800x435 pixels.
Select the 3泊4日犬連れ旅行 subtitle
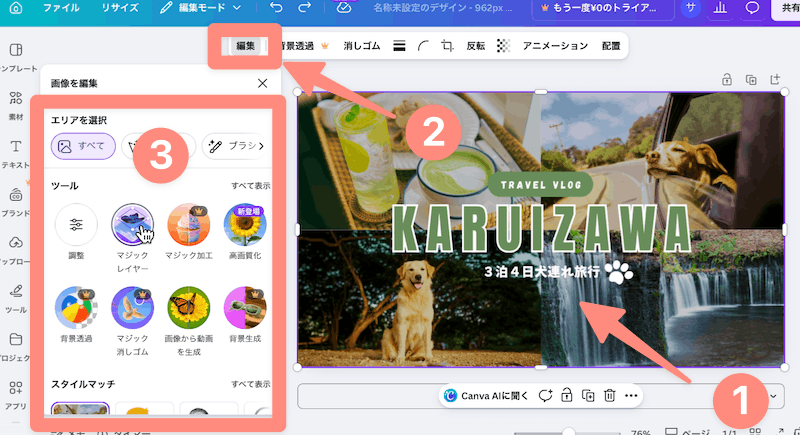click(x=542, y=271)
